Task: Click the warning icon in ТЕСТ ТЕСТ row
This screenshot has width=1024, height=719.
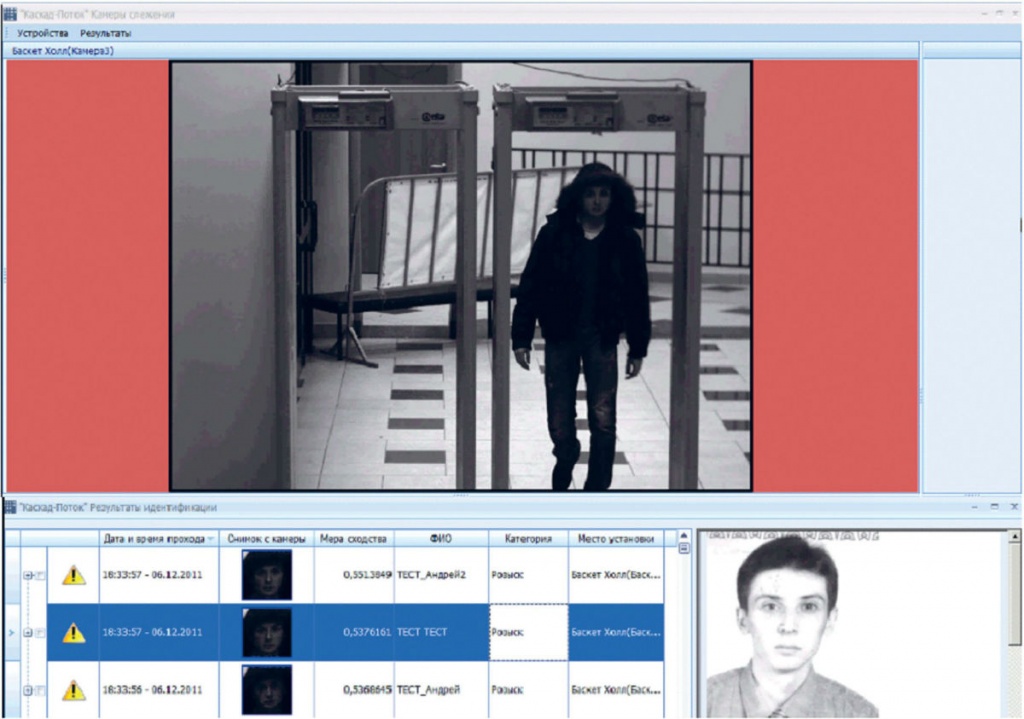Action: point(74,632)
